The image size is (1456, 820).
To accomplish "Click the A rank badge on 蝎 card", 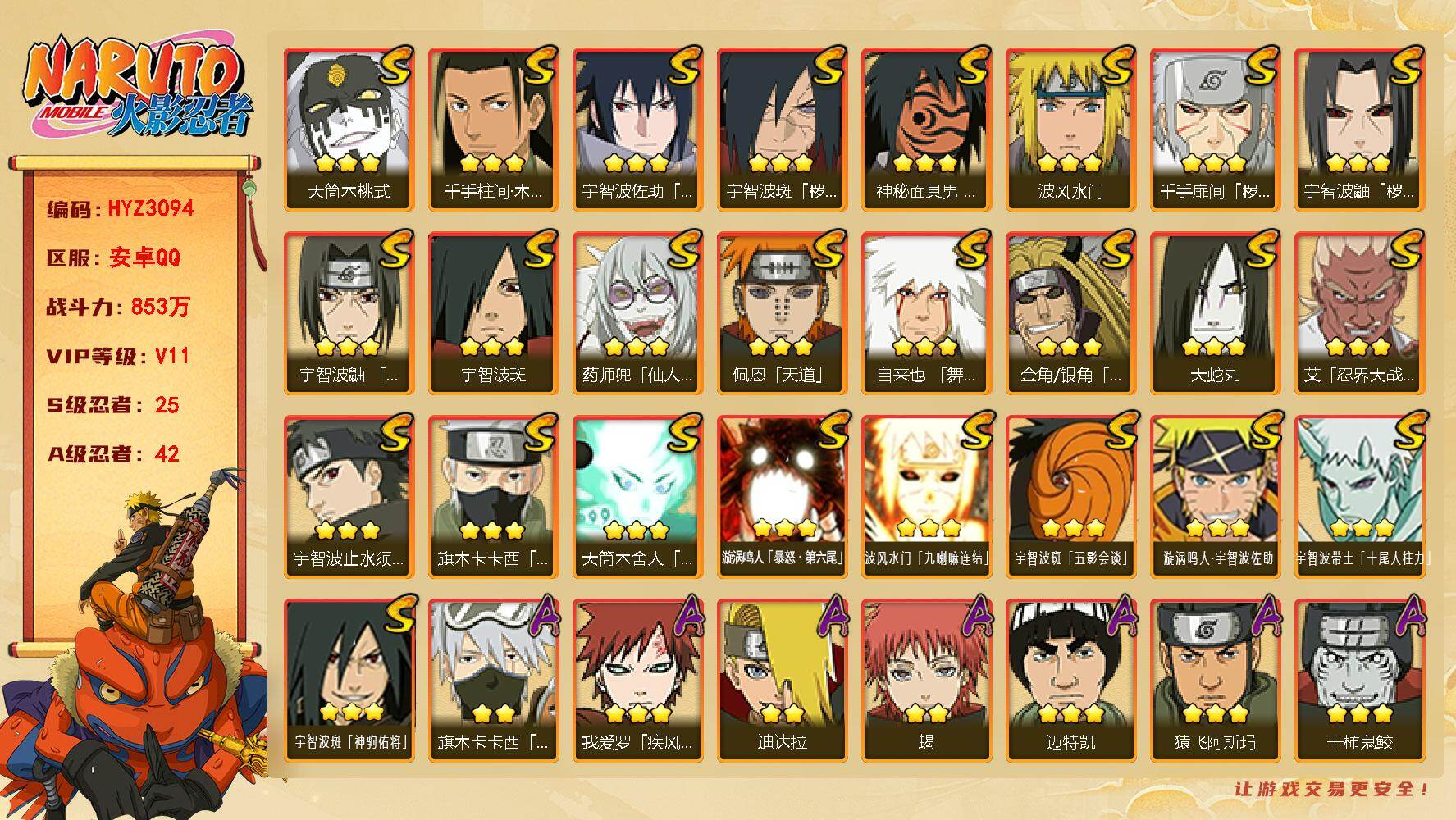I will tap(975, 617).
